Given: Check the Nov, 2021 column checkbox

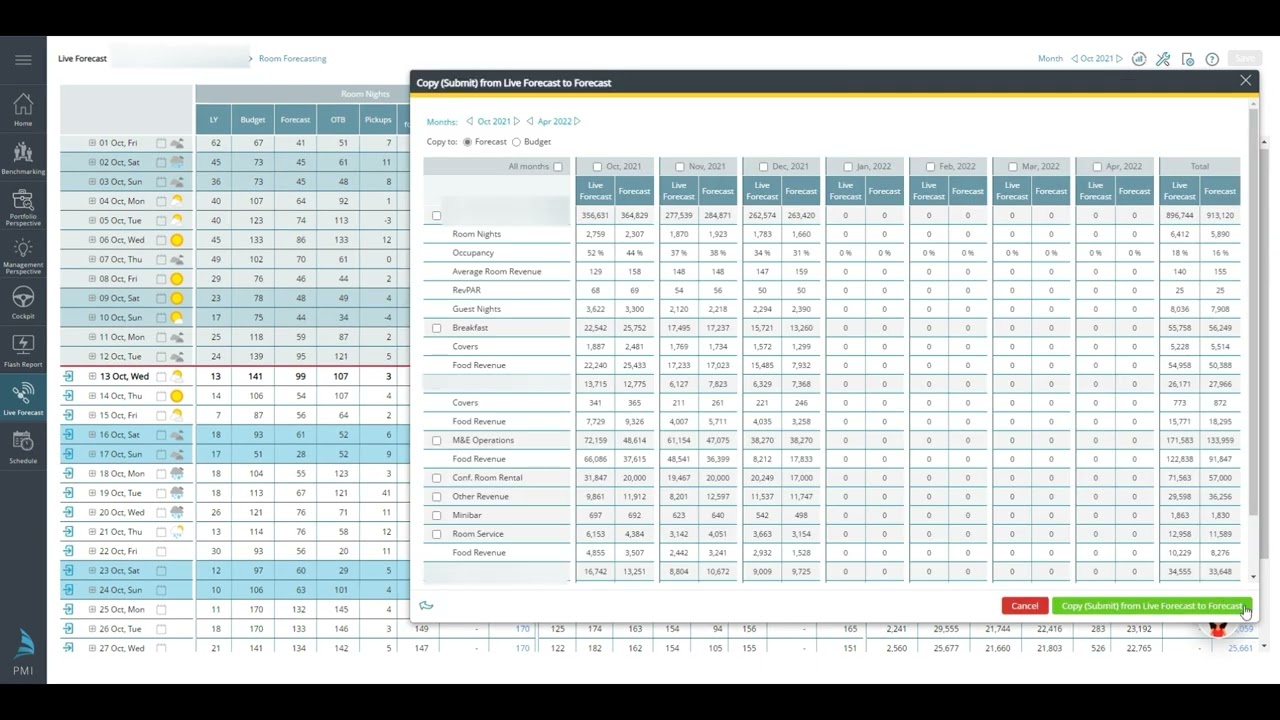Looking at the screenshot, I should point(680,167).
